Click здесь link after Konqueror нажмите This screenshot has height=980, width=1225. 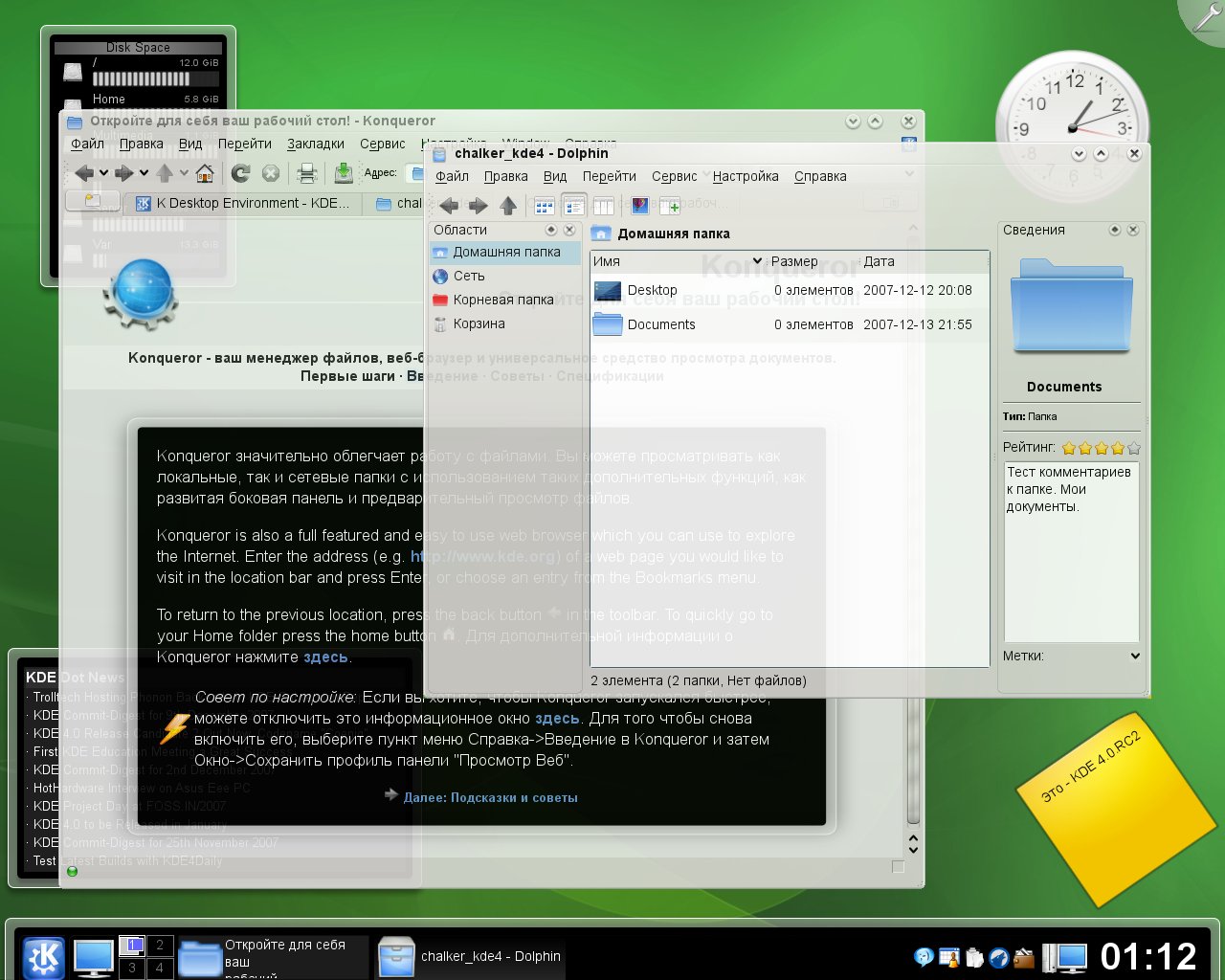click(x=325, y=657)
